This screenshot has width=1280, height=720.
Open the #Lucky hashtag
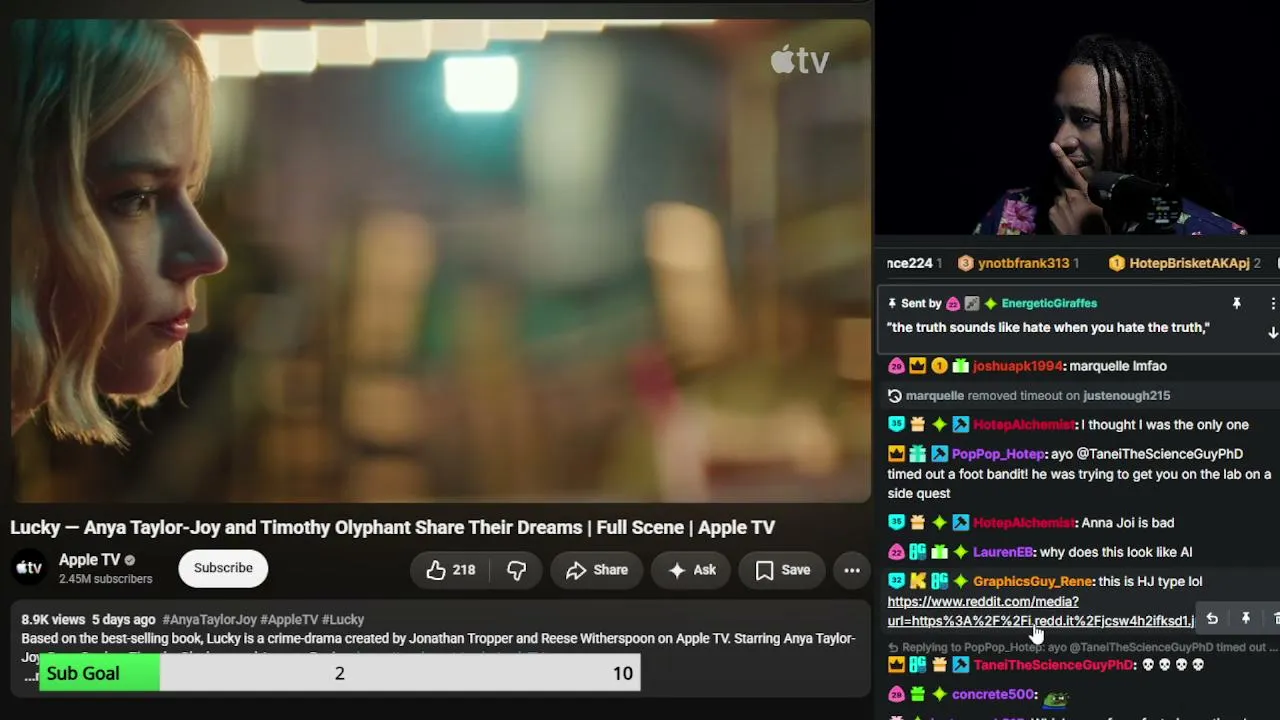click(343, 620)
